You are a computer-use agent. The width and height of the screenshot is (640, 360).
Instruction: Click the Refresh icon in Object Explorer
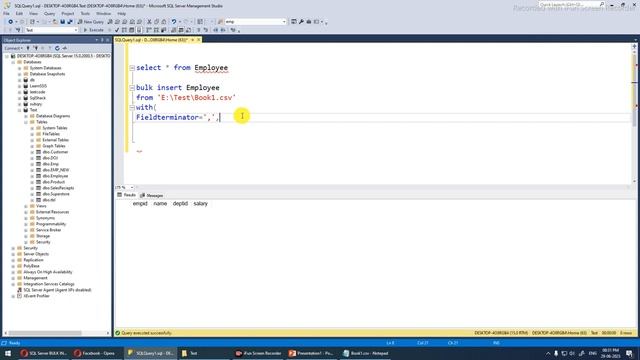click(57, 48)
